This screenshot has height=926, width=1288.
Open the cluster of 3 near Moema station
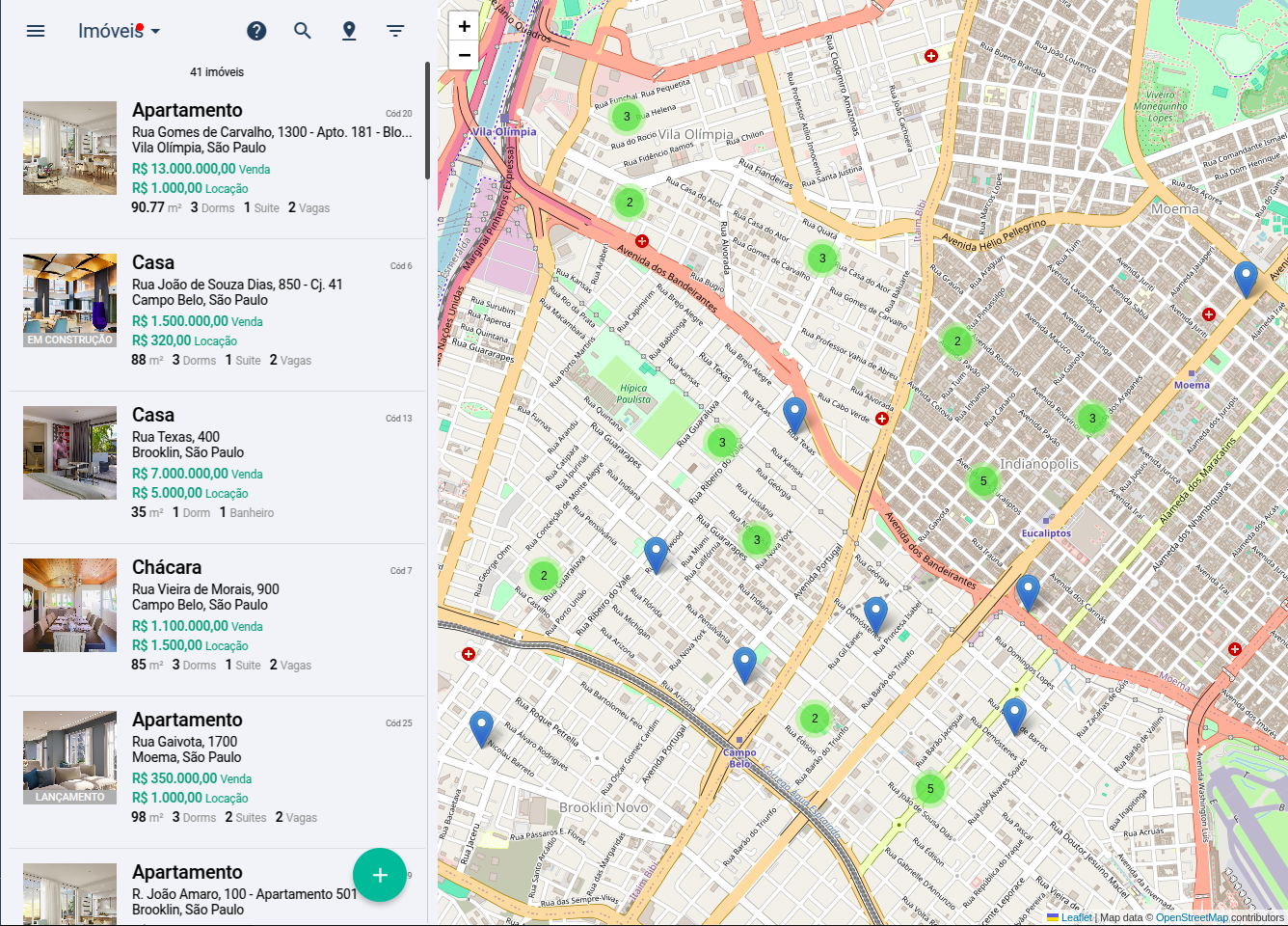pyautogui.click(x=1092, y=419)
